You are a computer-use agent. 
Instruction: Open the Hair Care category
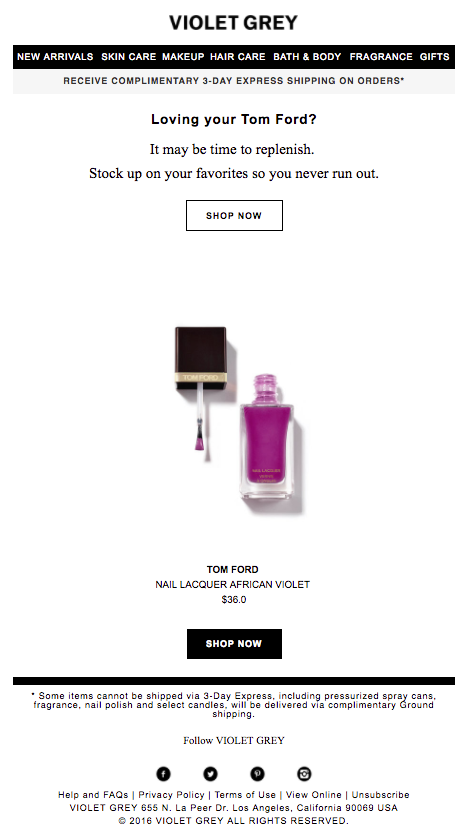pyautogui.click(x=237, y=57)
